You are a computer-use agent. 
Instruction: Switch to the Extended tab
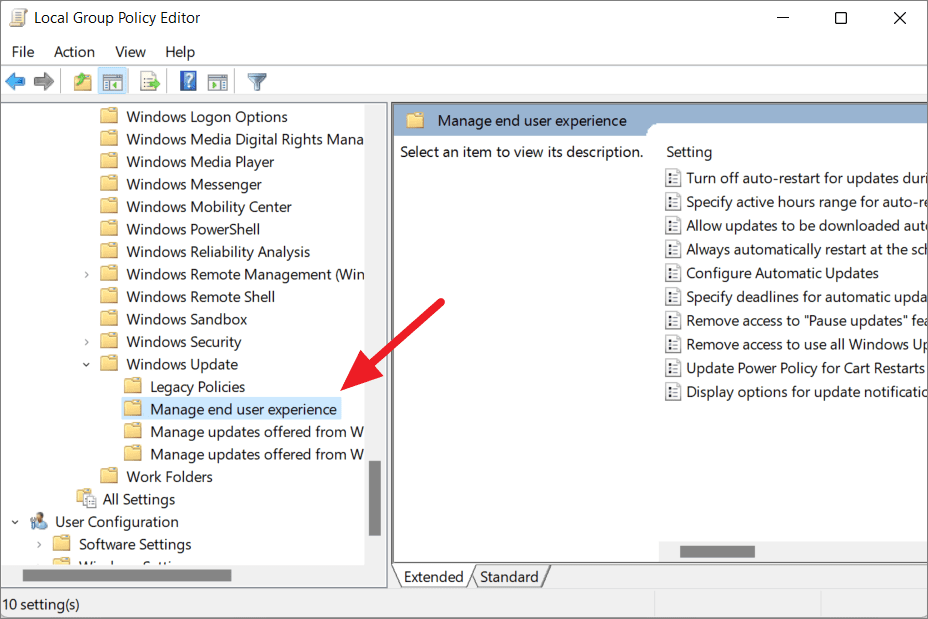tap(433, 576)
